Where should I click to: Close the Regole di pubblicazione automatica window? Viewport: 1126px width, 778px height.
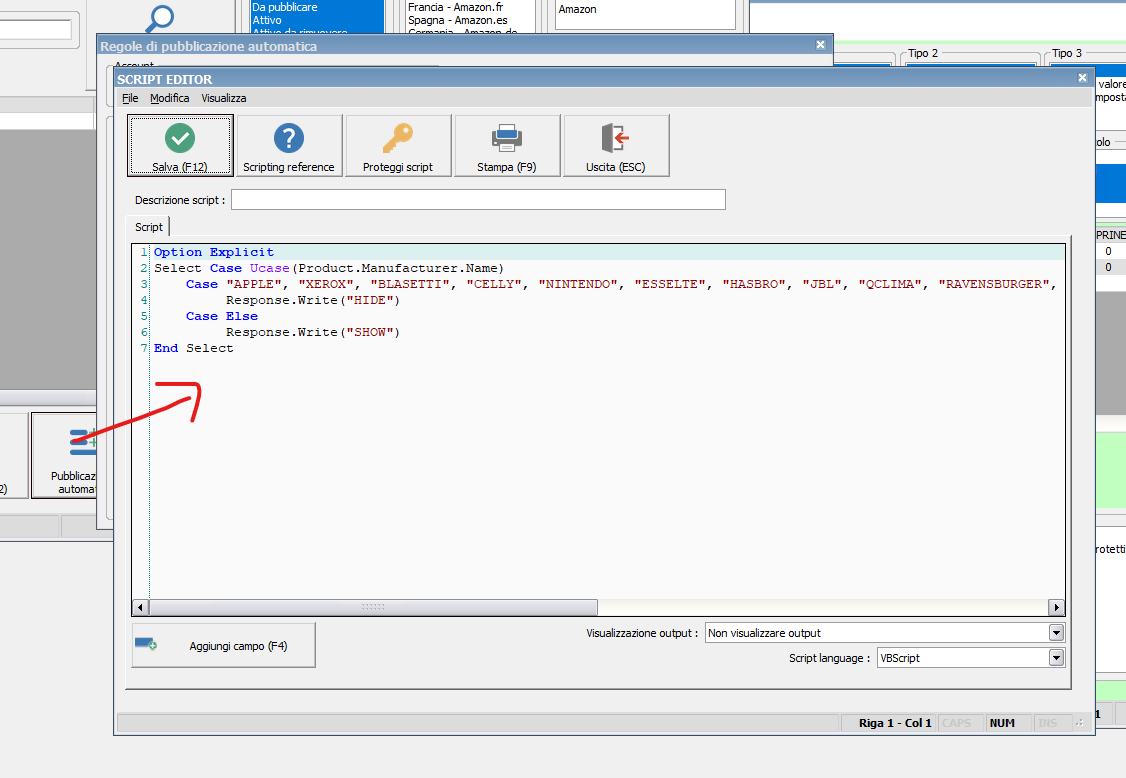pyautogui.click(x=820, y=45)
